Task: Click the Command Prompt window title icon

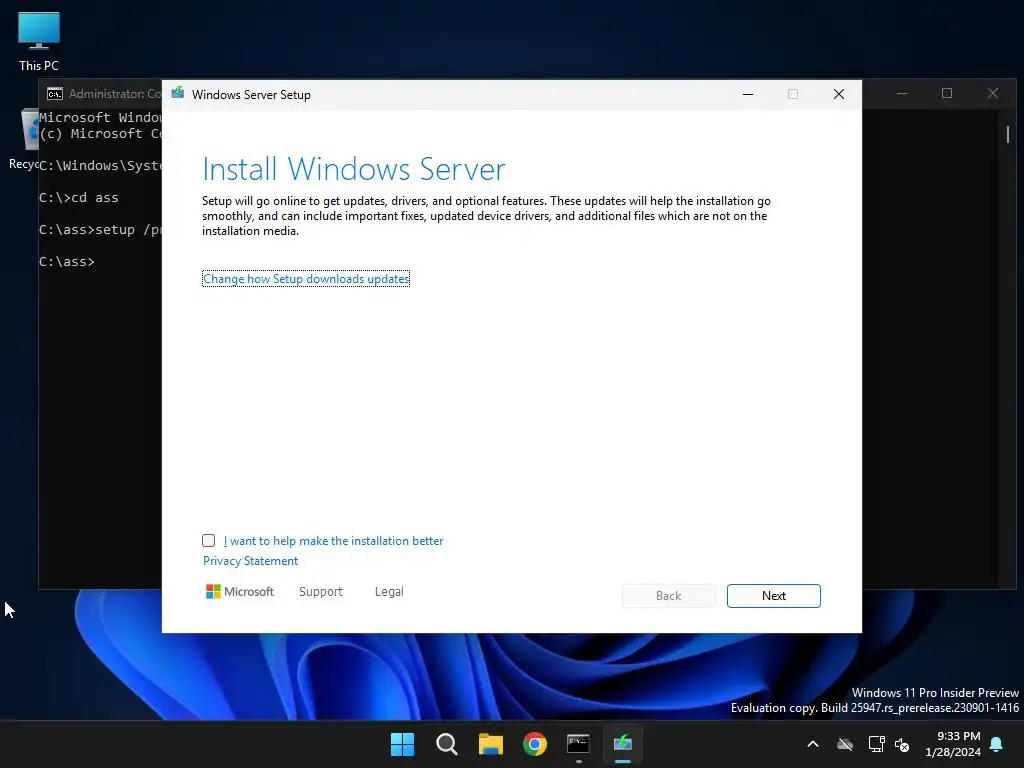Action: tap(55, 94)
